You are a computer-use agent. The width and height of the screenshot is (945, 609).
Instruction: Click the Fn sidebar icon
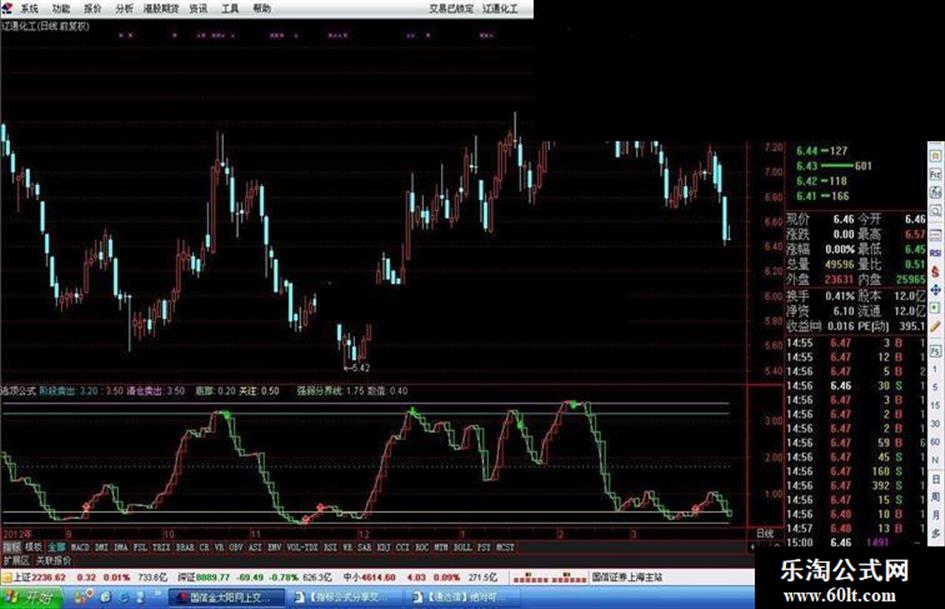(936, 174)
